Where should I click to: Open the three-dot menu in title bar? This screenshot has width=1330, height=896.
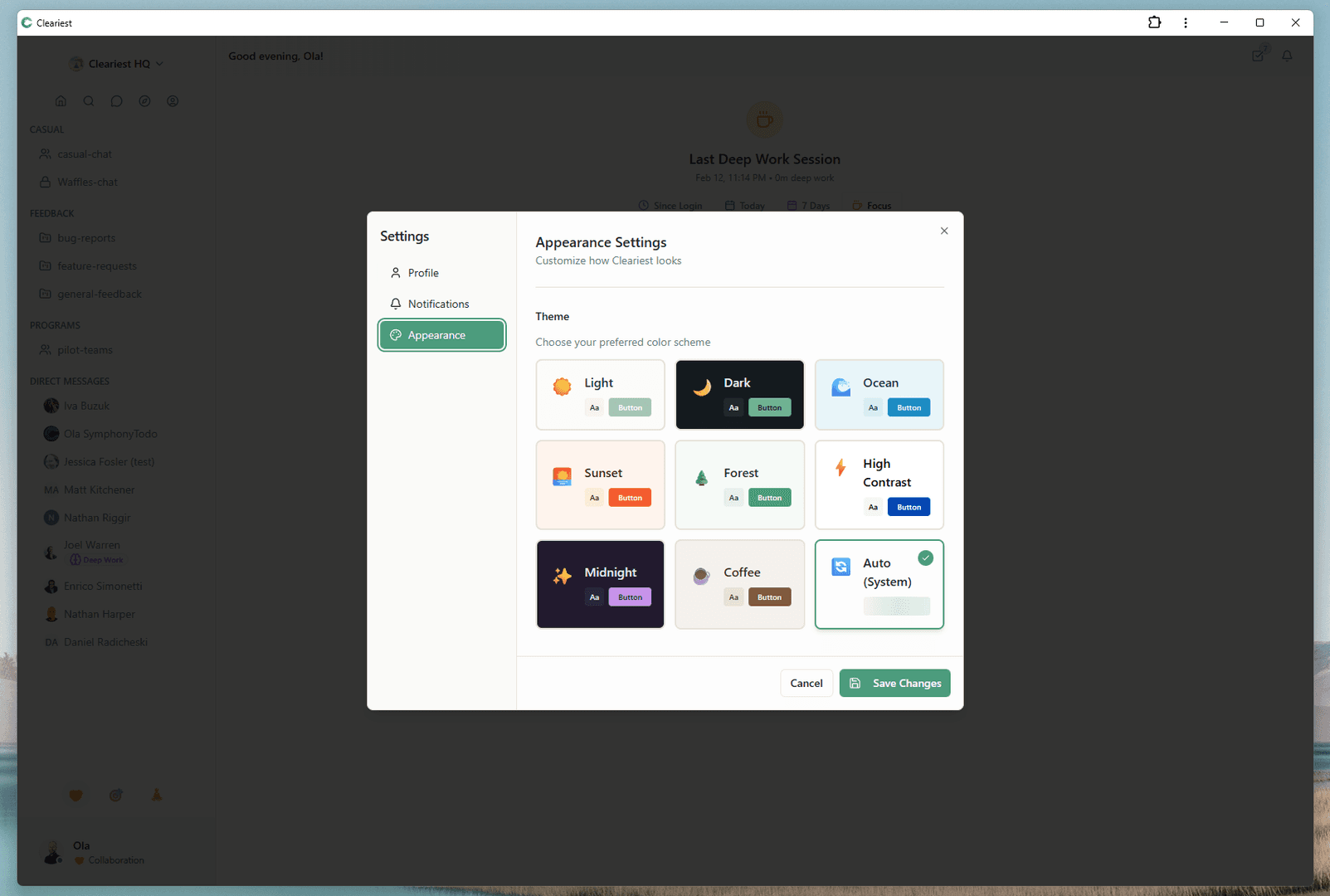click(x=1186, y=22)
